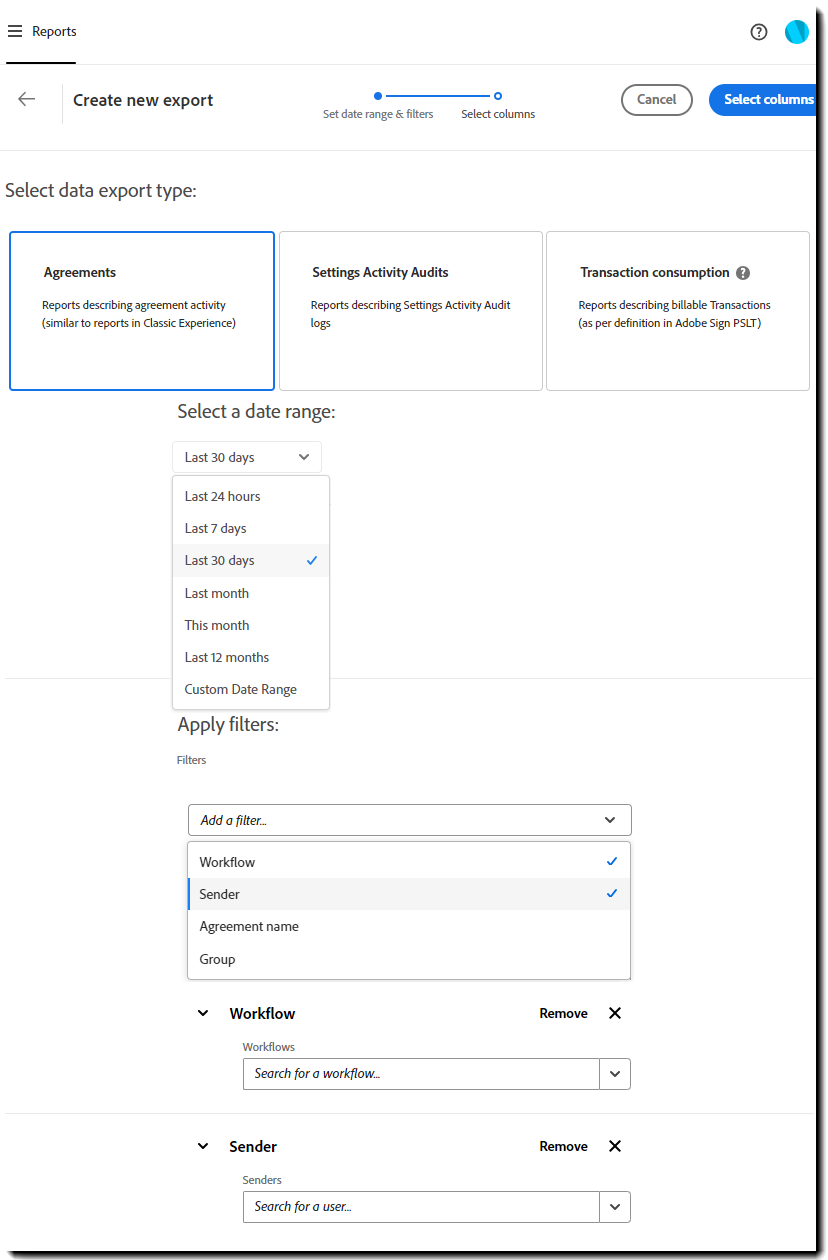Cancel the export creation
The height and width of the screenshot is (1260, 828).
[x=656, y=99]
